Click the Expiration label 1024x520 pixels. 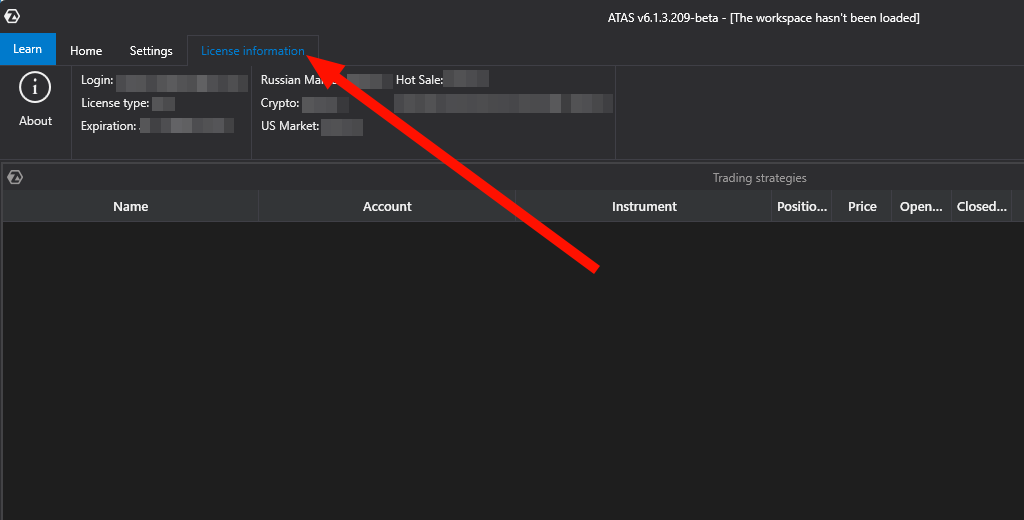[x=108, y=126]
